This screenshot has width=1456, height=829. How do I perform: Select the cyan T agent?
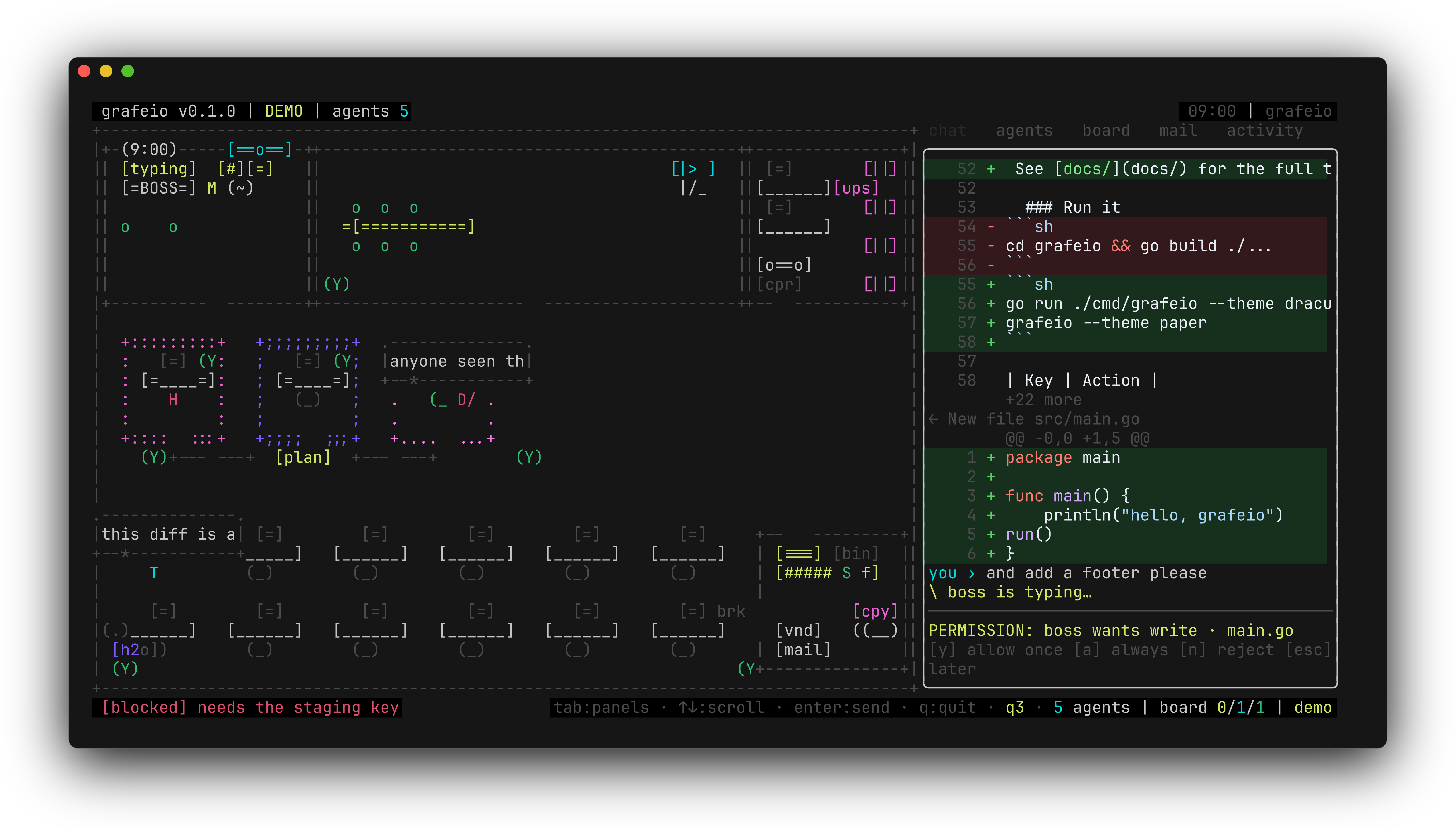point(154,573)
